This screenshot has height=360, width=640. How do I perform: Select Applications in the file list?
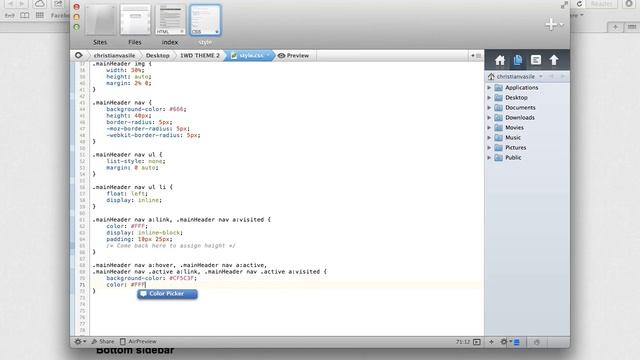coord(521,88)
